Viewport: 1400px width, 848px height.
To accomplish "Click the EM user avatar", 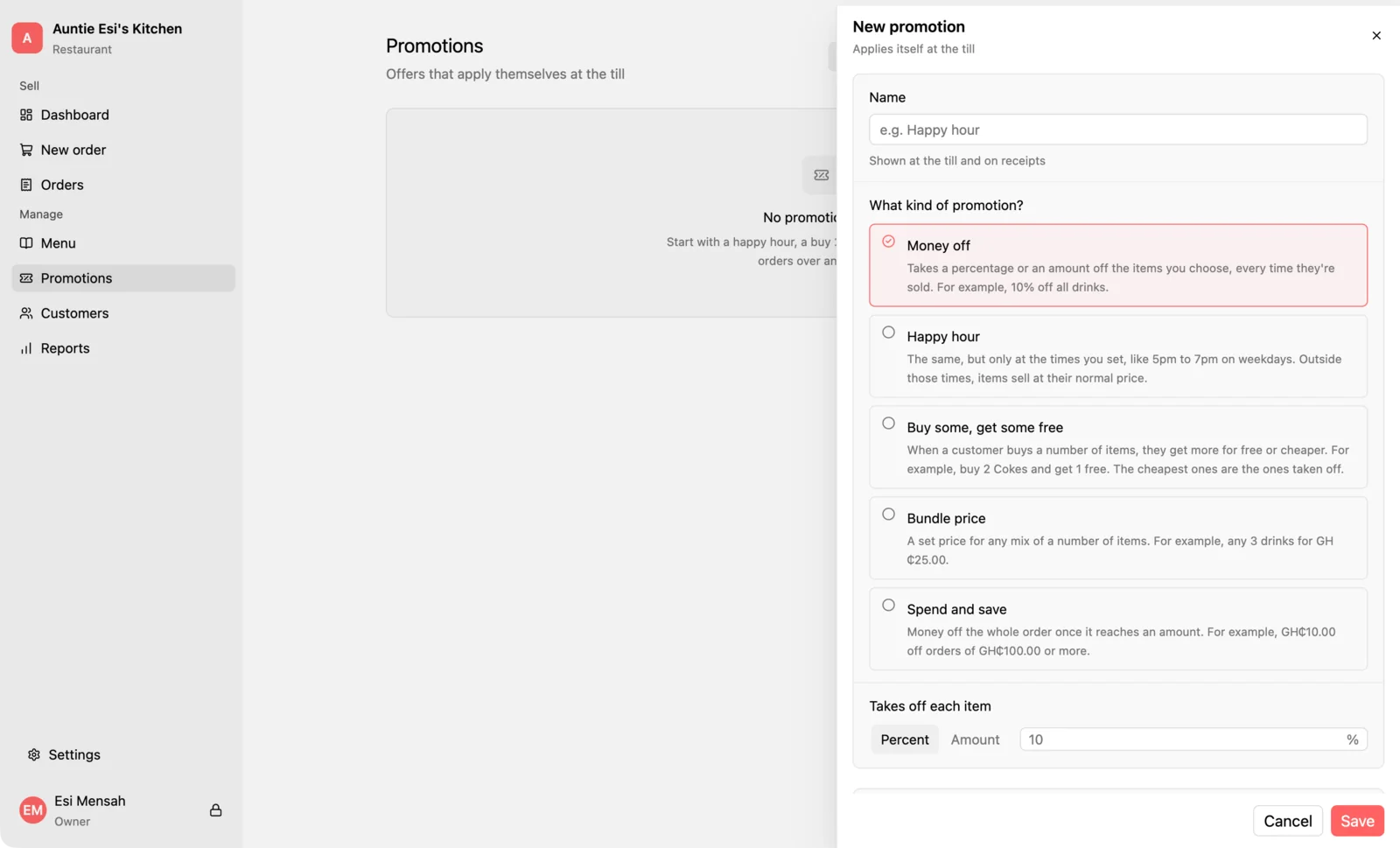I will click(x=32, y=810).
